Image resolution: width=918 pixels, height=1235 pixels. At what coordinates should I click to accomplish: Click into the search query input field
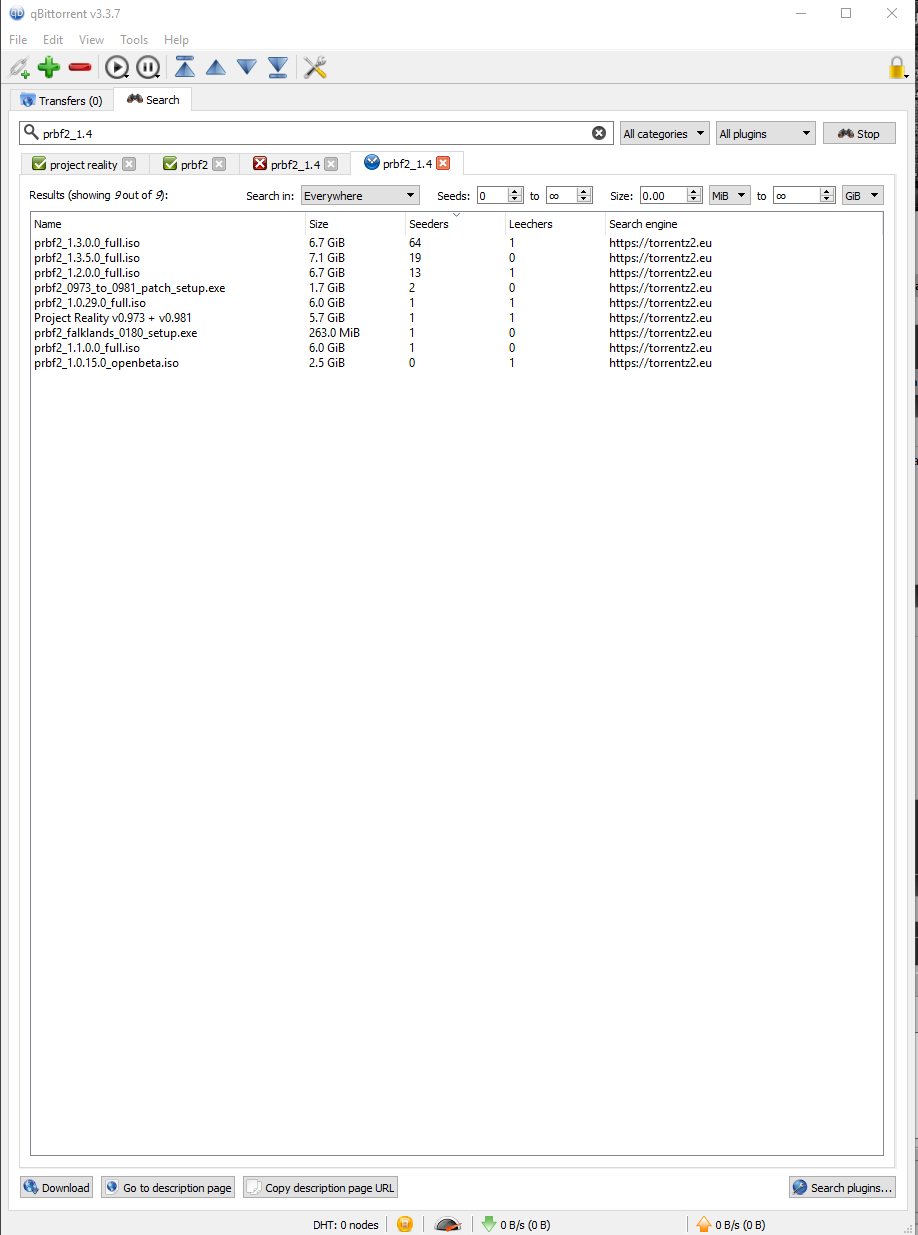(315, 133)
